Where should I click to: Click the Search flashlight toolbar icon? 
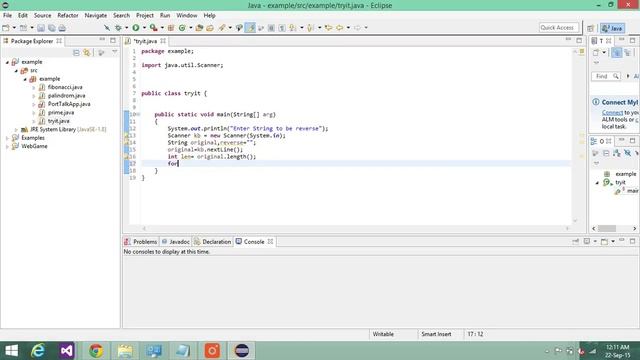222,28
